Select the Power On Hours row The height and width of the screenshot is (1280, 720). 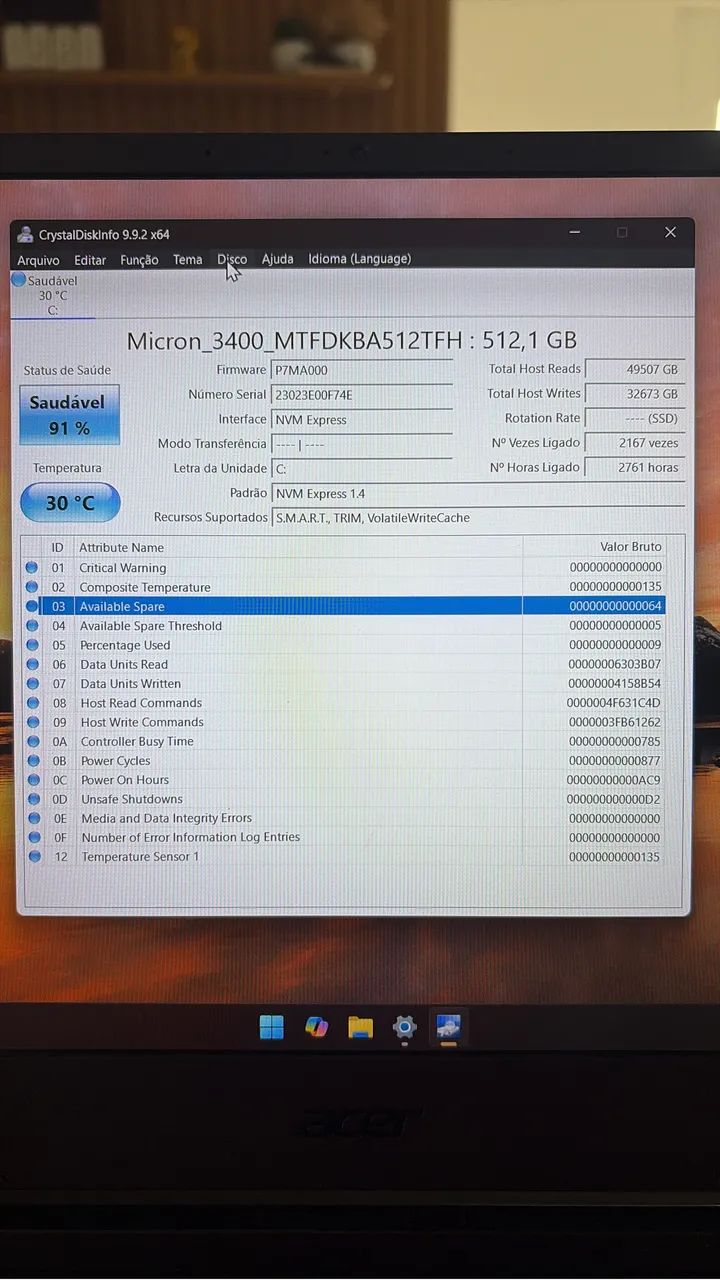344,780
